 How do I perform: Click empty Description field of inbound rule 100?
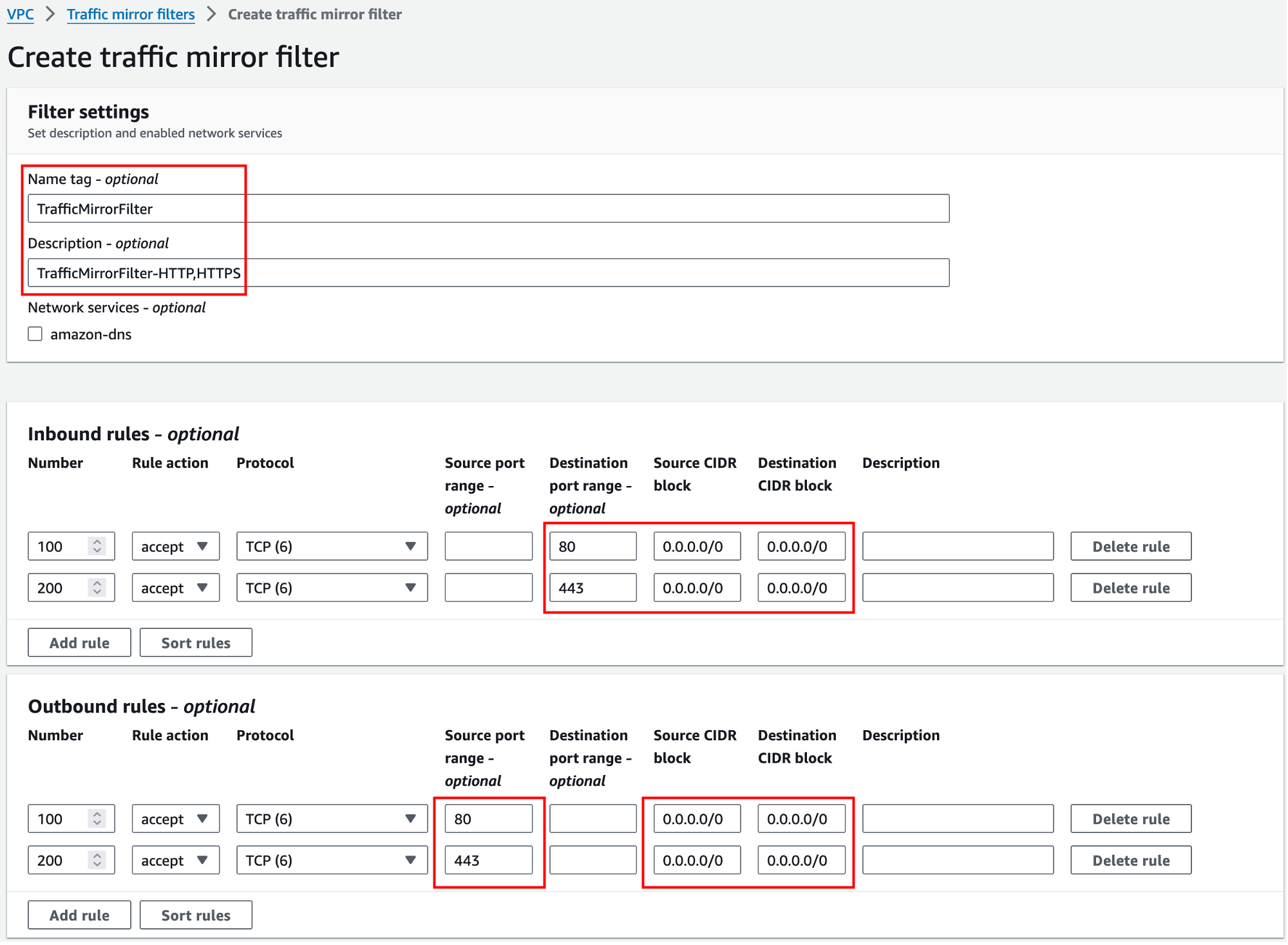[958, 547]
